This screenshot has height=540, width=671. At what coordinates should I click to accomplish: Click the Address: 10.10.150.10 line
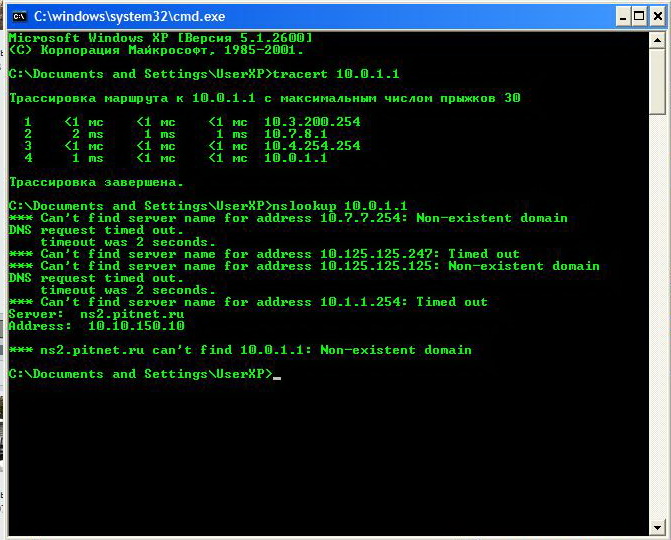[96, 326]
